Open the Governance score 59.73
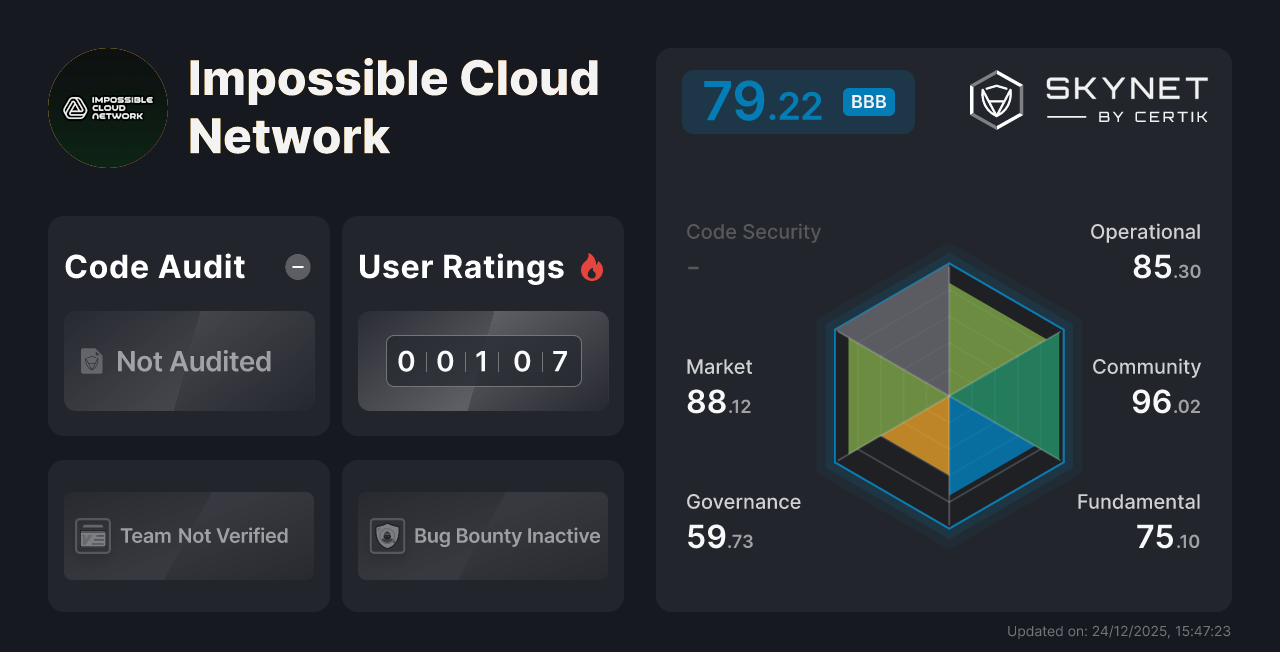Screen dimensions: 1280x652 click(719, 537)
